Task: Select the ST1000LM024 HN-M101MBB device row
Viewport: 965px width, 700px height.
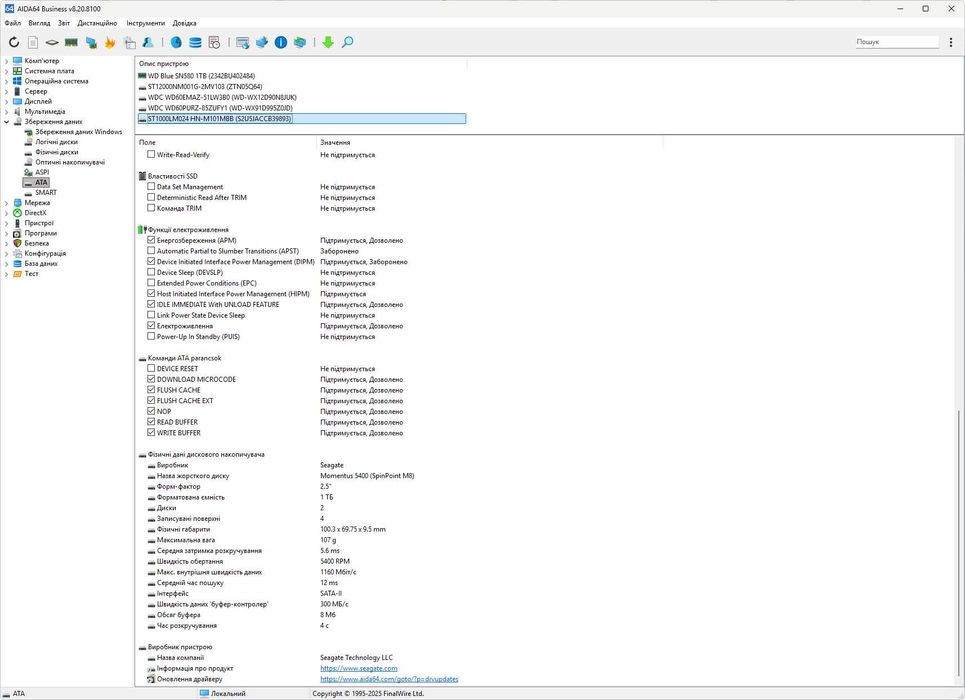Action: [302, 119]
